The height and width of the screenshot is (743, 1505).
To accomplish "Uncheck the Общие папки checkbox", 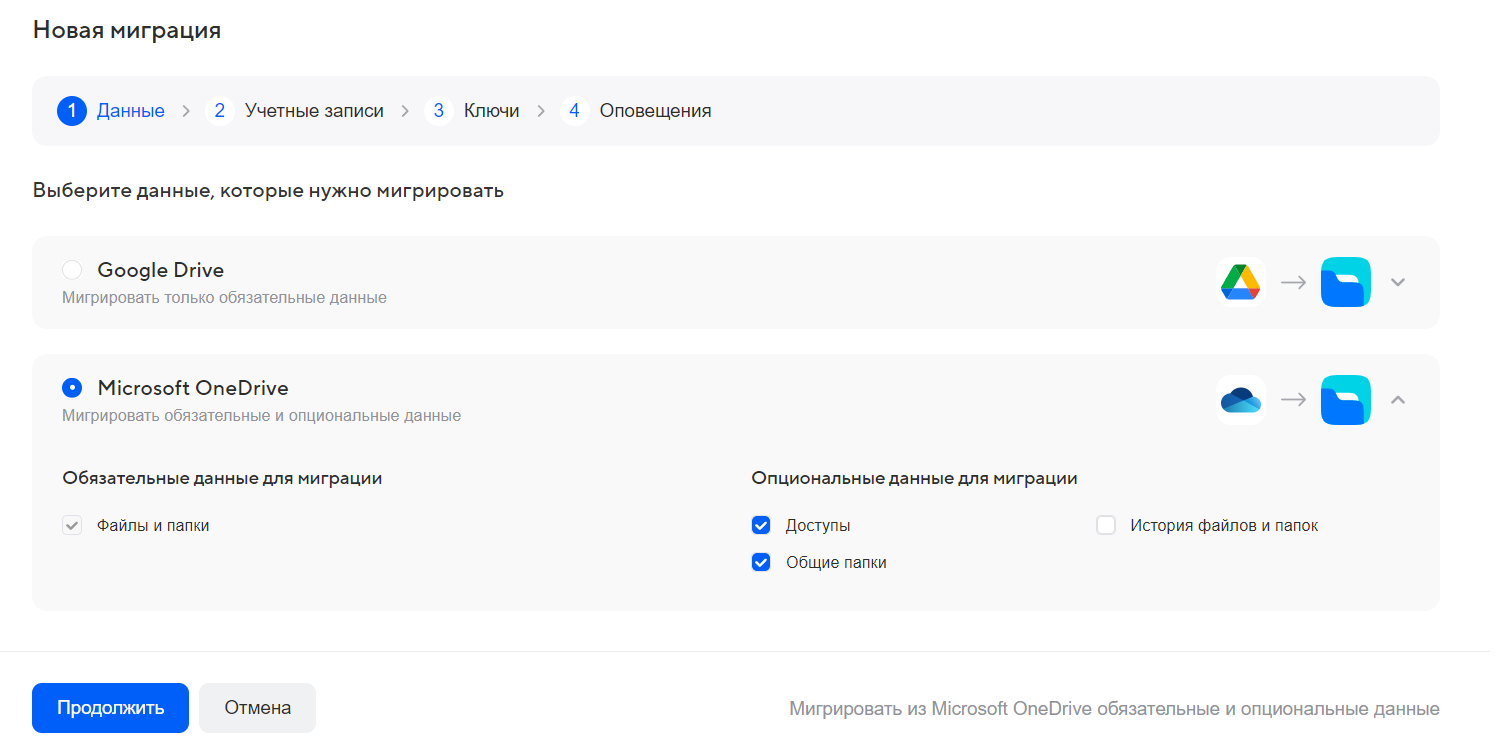I will pyautogui.click(x=761, y=561).
